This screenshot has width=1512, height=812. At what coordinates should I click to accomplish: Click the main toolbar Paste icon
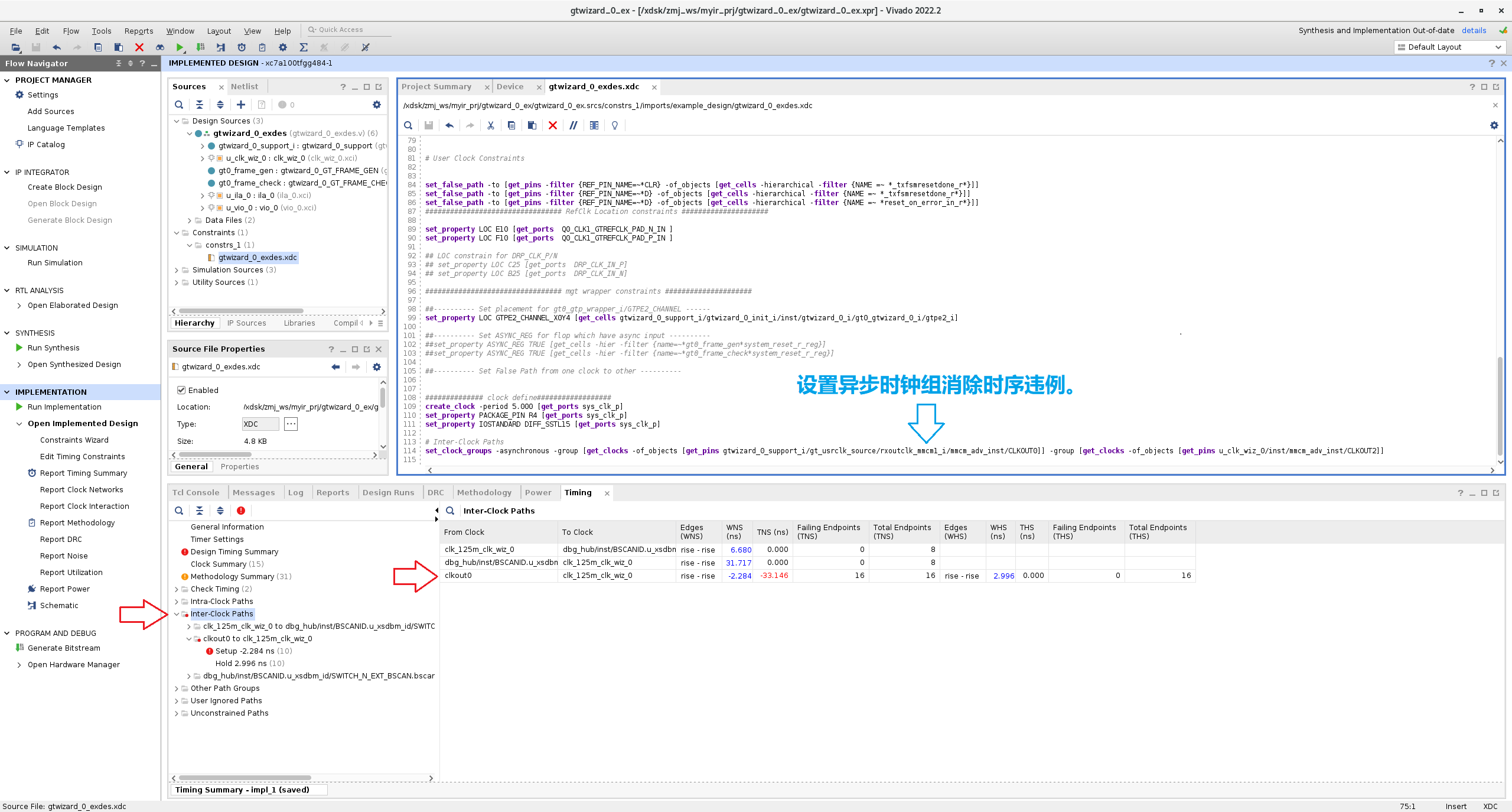pyautogui.click(x=118, y=47)
